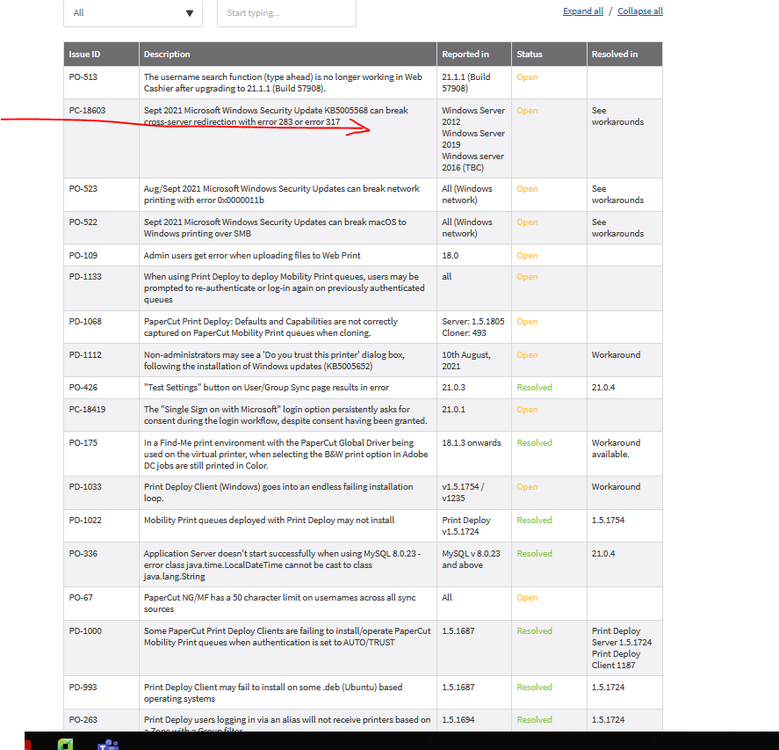Click the Open status of PO-513
The height and width of the screenshot is (750, 779).
pyautogui.click(x=527, y=77)
